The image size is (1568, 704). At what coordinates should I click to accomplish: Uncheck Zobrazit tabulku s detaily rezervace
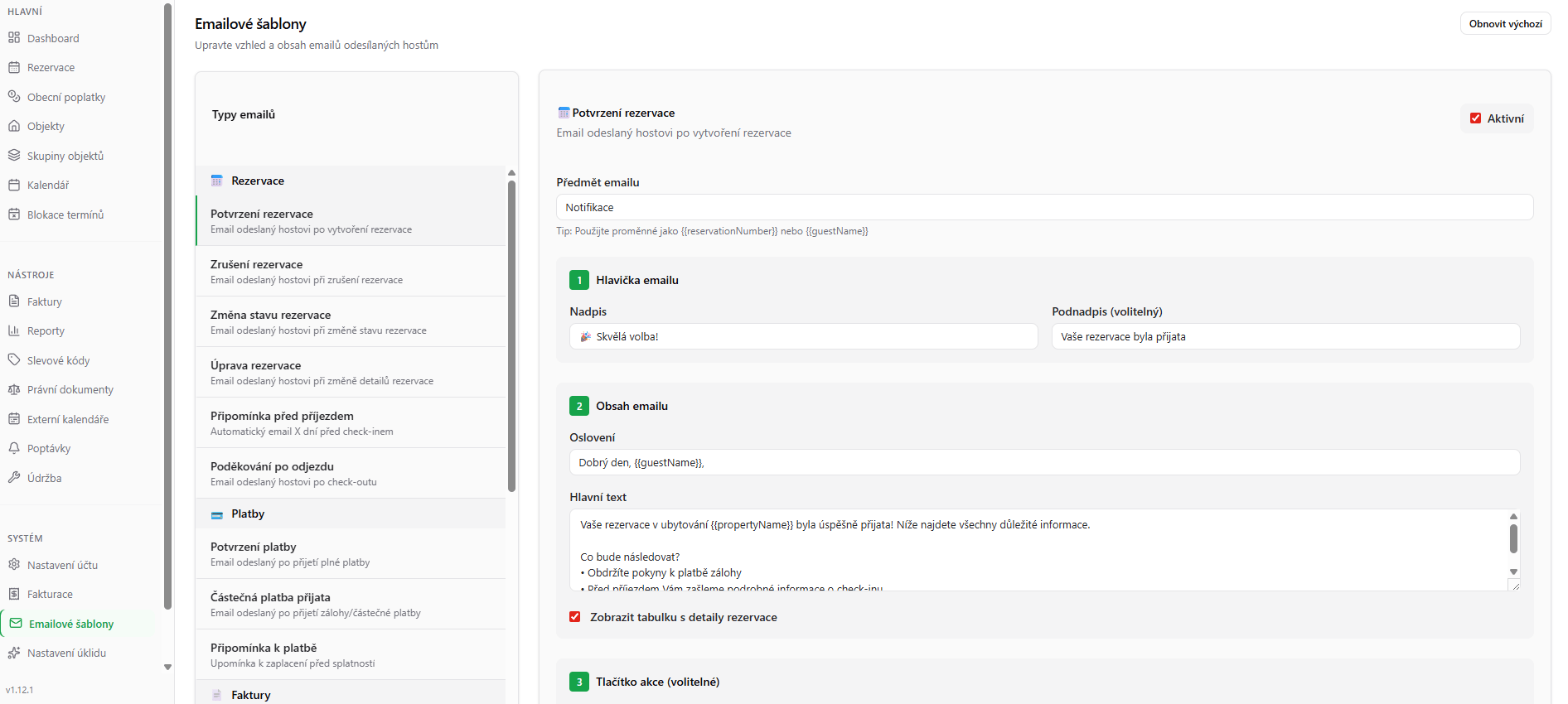(x=575, y=617)
